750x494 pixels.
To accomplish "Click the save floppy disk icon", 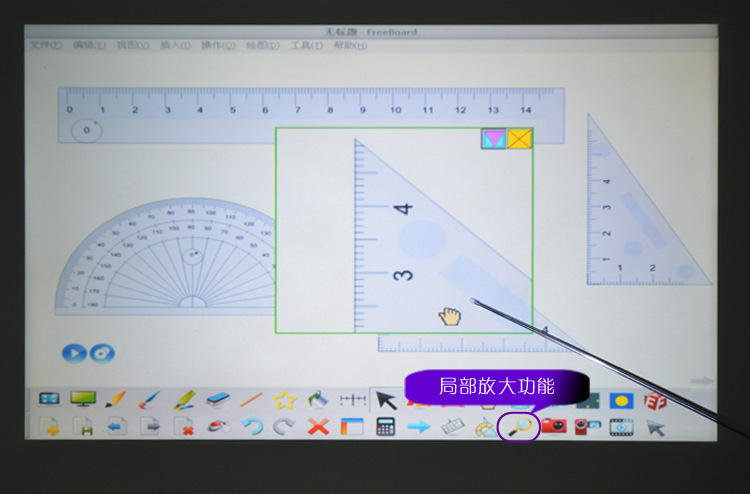I will 84,427.
